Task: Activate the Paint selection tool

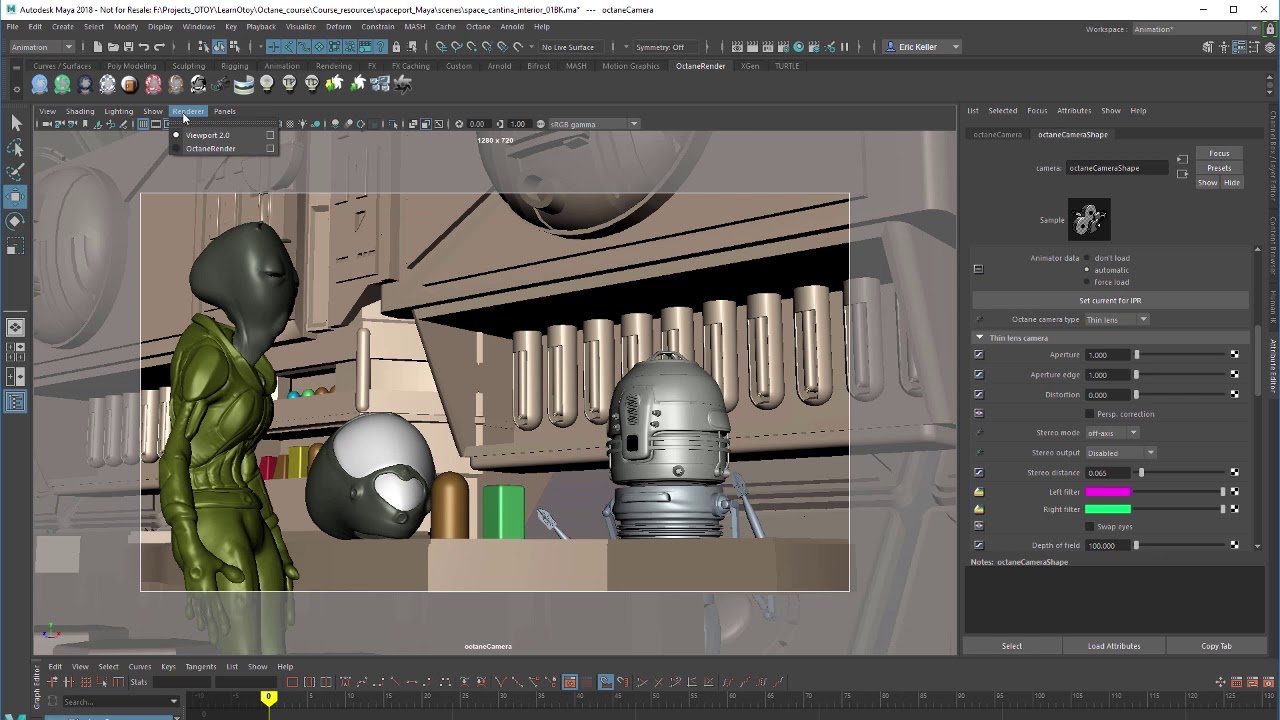Action: (x=15, y=172)
